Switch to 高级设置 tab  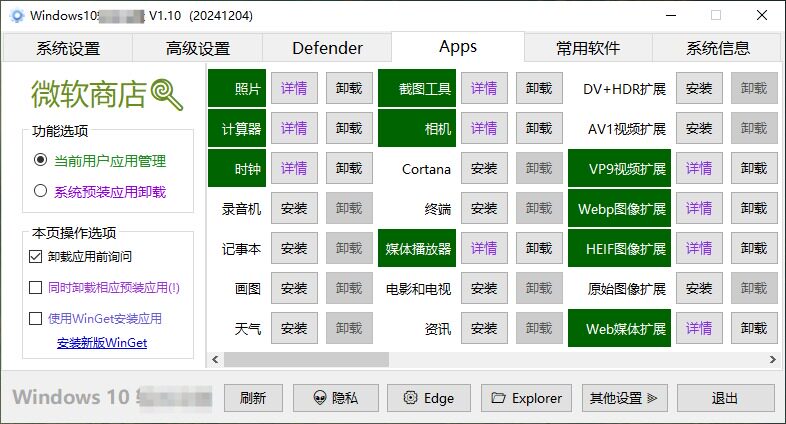pos(198,49)
